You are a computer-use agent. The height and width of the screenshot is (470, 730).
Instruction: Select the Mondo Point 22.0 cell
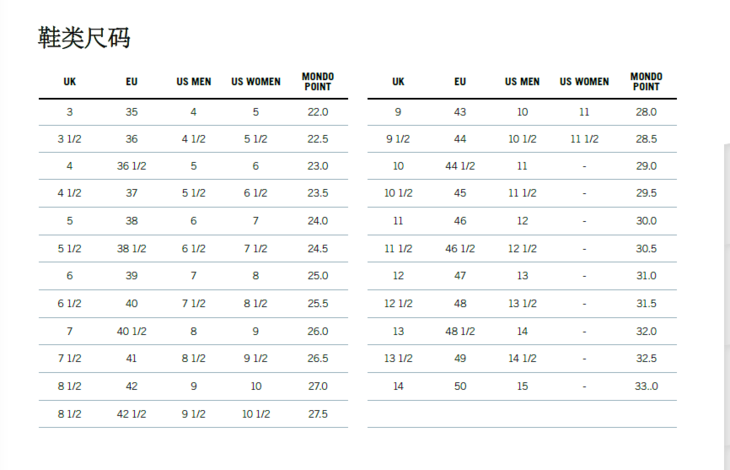(318, 112)
